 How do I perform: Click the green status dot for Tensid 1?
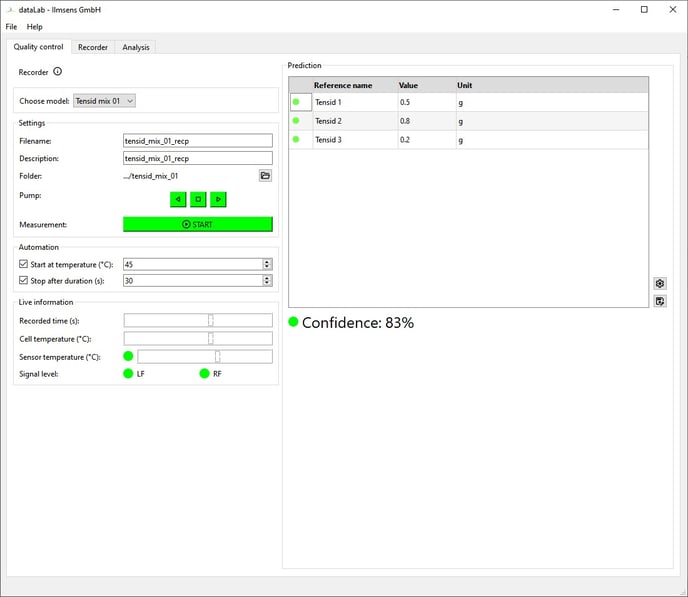pyautogui.click(x=296, y=102)
